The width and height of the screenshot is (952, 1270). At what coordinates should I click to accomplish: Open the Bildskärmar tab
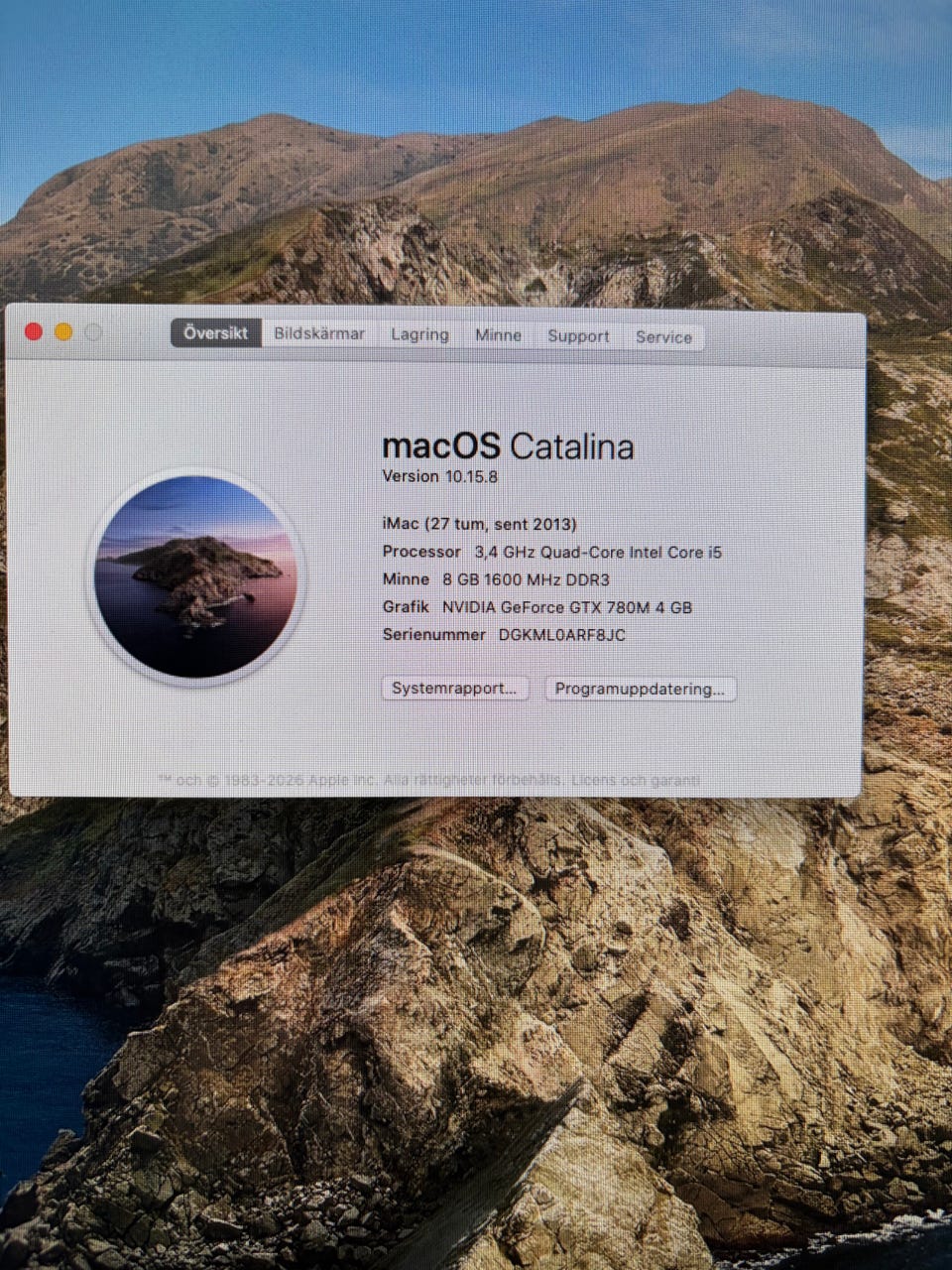[x=319, y=334]
